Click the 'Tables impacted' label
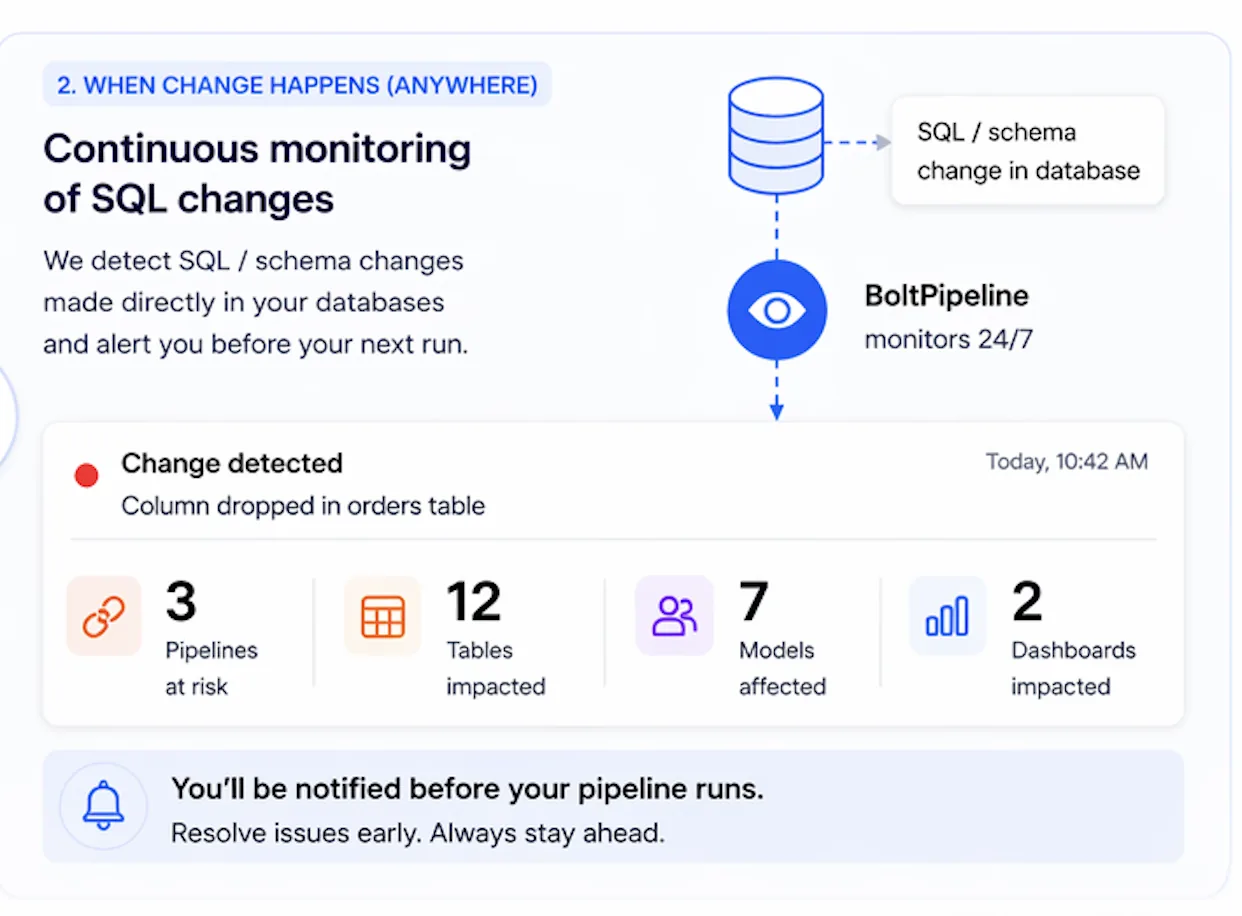Viewport: 1242px width, 916px height. (x=495, y=668)
